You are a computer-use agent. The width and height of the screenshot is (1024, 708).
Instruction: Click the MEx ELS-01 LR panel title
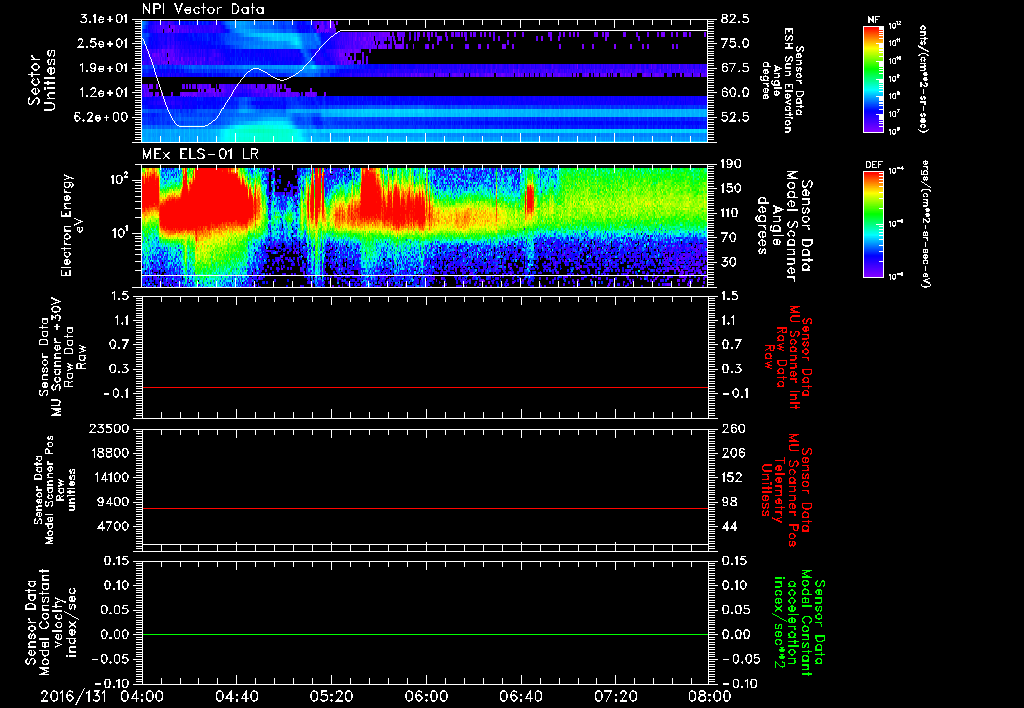[x=201, y=155]
